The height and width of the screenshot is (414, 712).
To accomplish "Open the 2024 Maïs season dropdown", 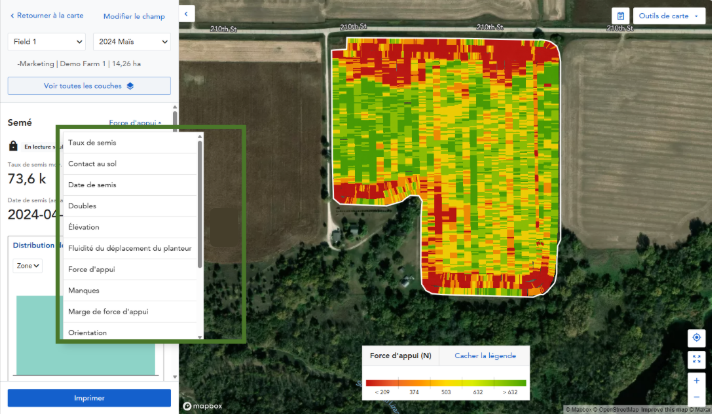I will (132, 42).
